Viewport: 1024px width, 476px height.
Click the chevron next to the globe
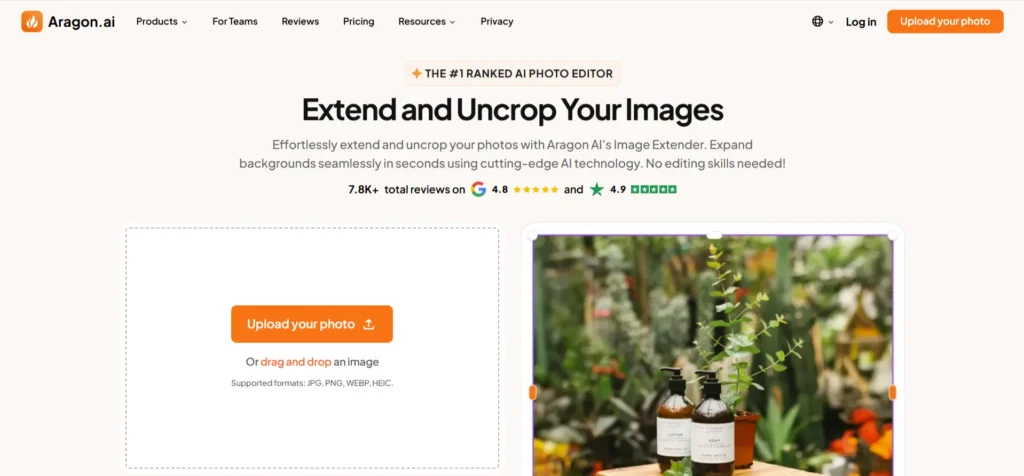pos(831,22)
